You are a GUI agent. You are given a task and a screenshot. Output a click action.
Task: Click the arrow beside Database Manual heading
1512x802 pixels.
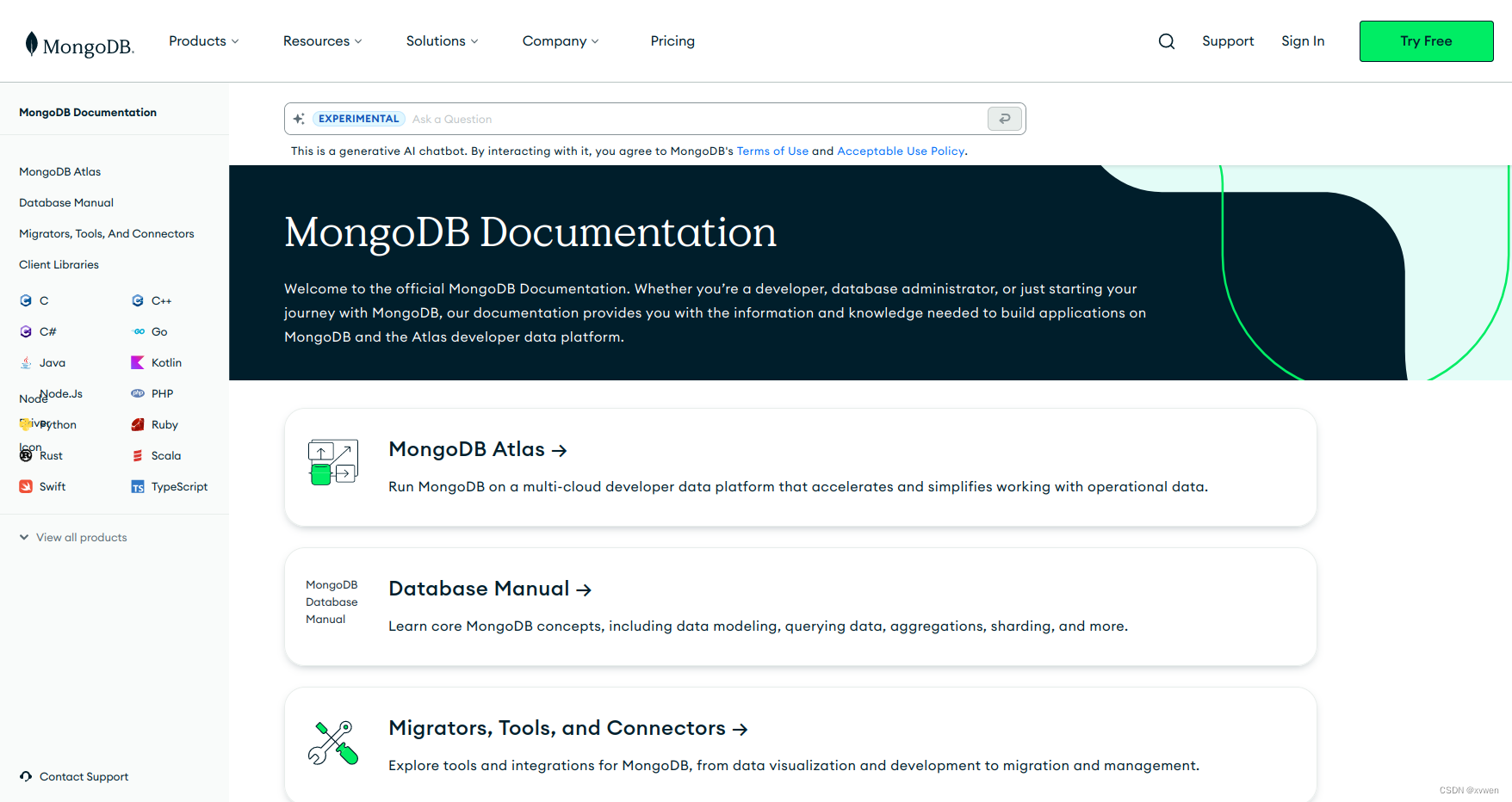pyautogui.click(x=584, y=589)
